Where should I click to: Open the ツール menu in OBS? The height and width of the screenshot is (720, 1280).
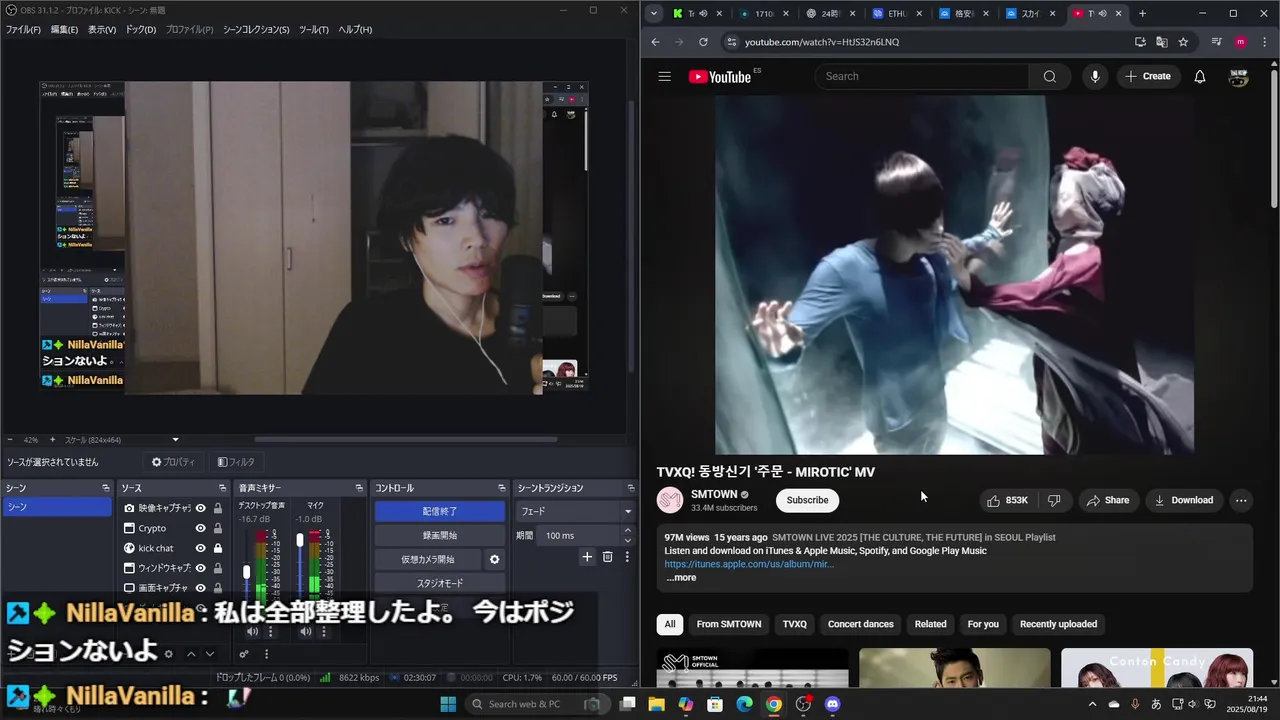point(314,30)
